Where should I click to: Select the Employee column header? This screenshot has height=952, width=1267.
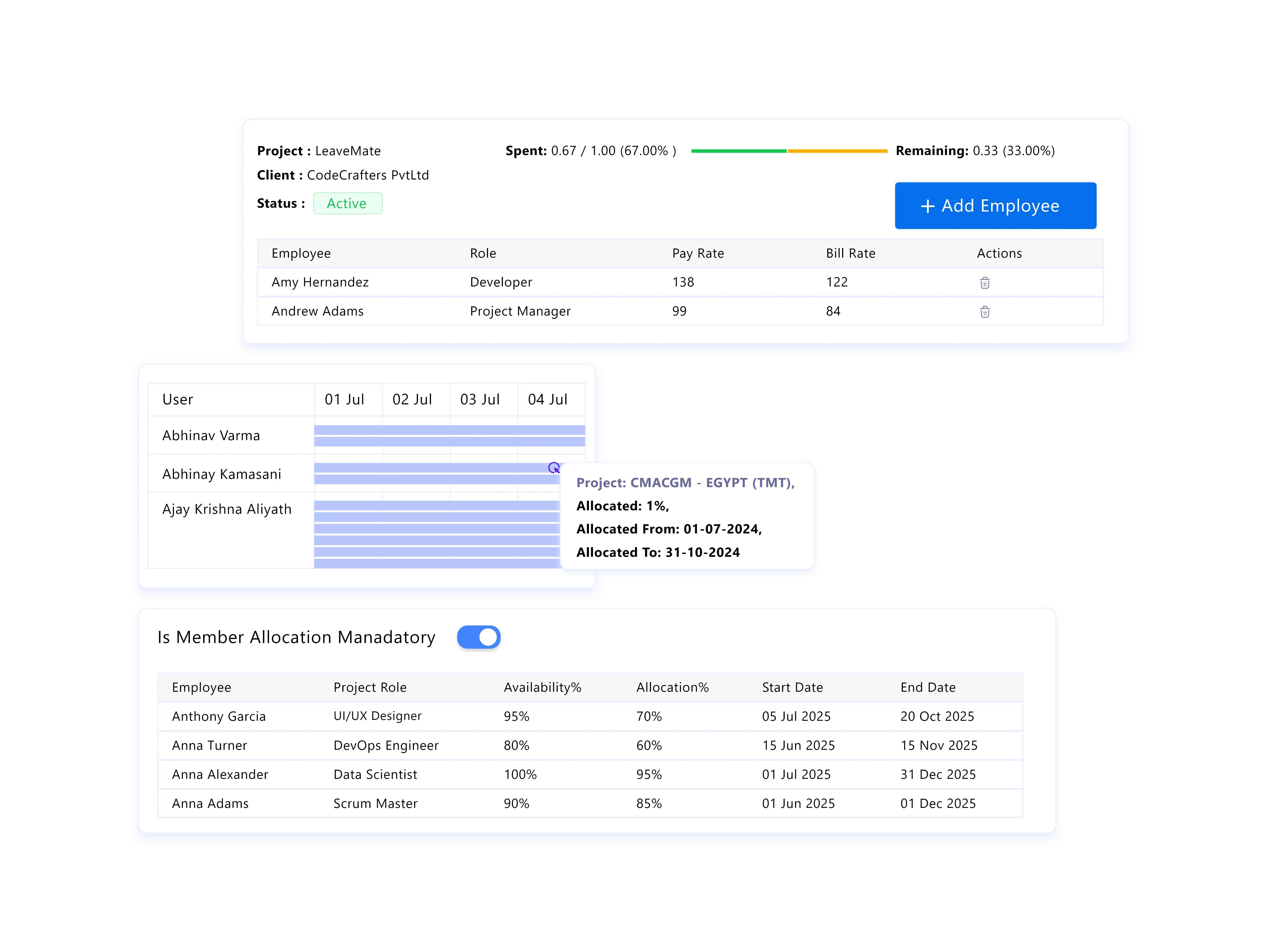point(301,253)
